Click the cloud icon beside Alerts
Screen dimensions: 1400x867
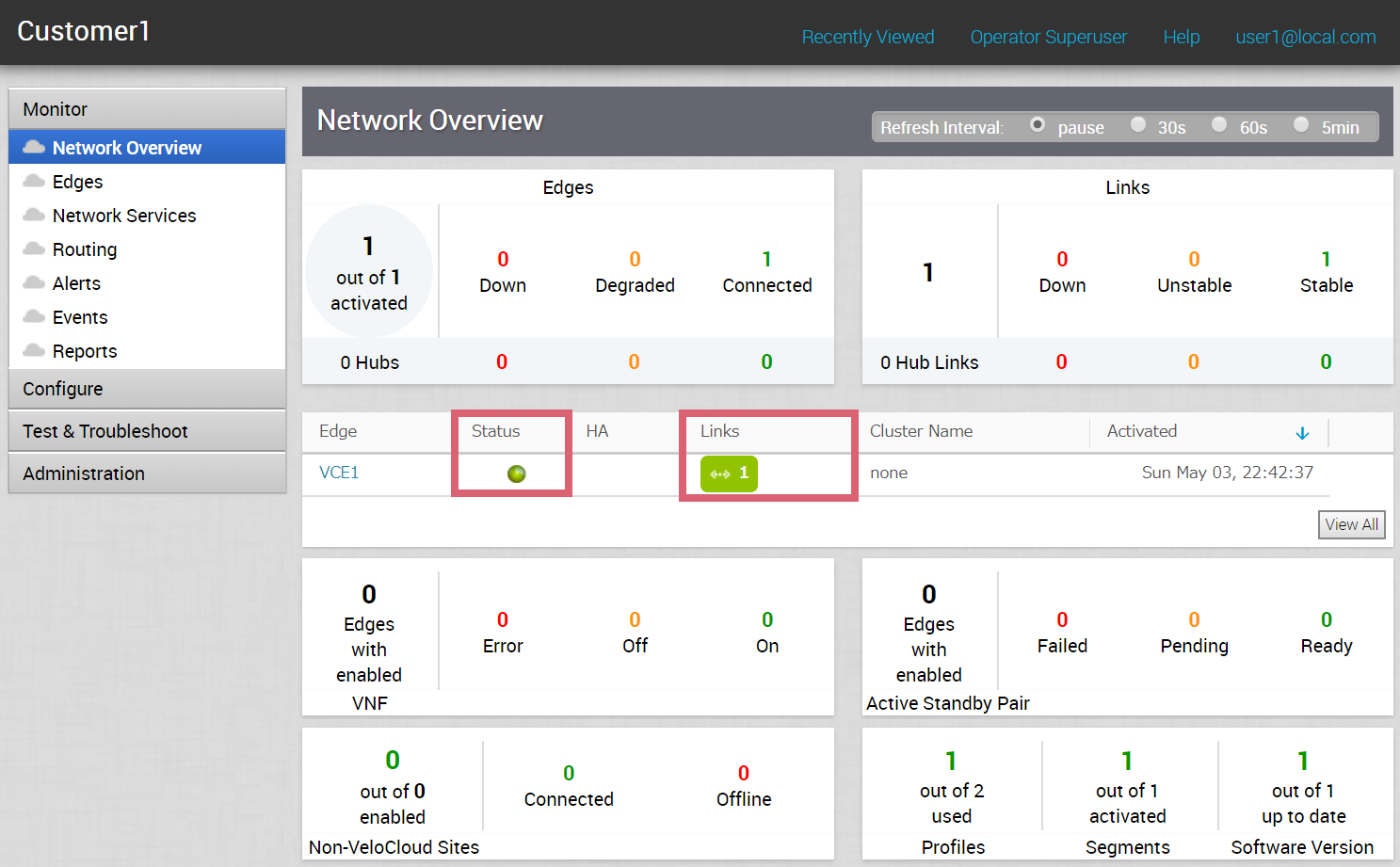35,282
